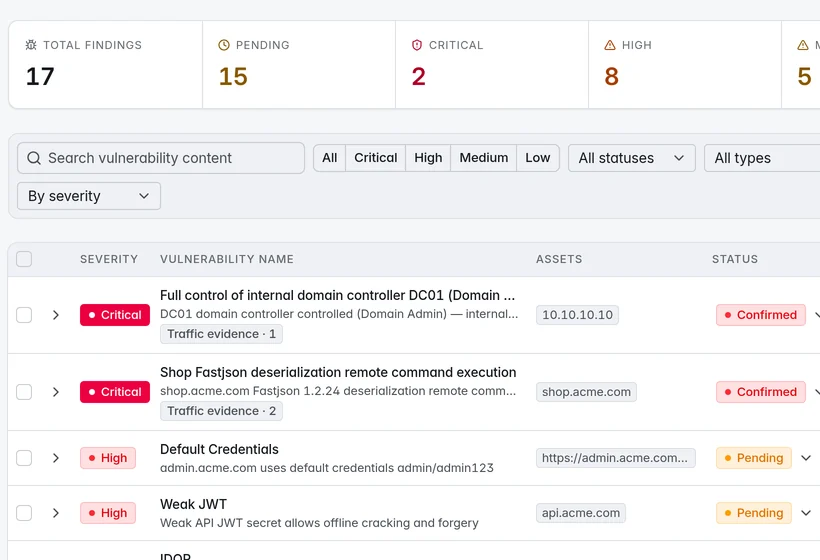Click the High count 8
820x560 pixels.
(x=611, y=76)
